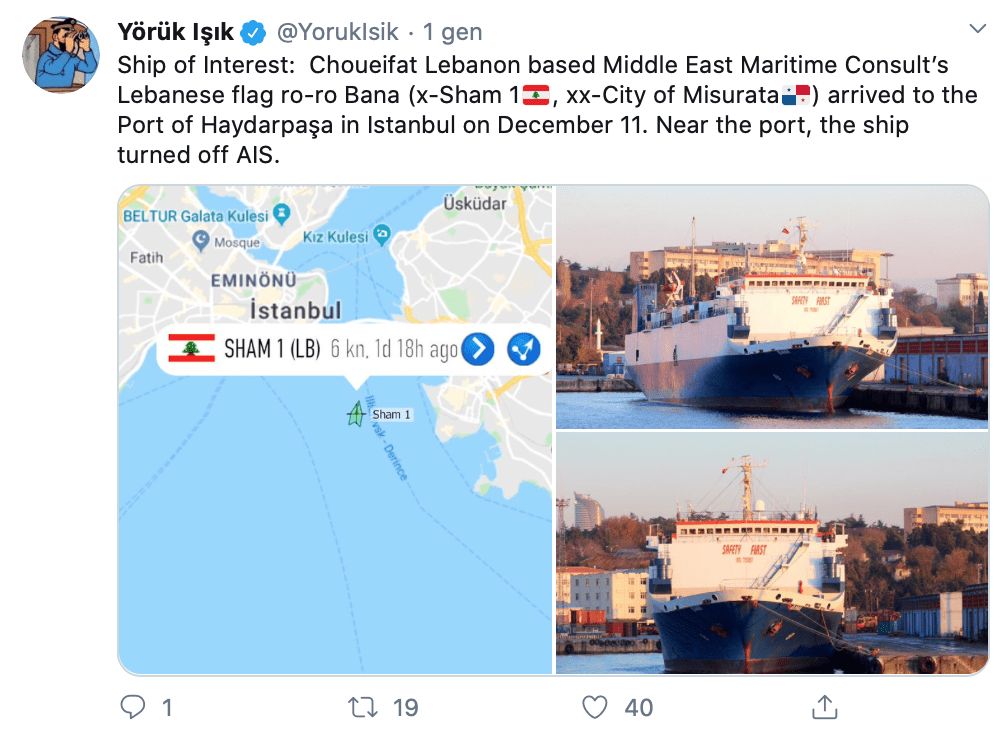1008x744 pixels.
Task: Reply to the tweet
Action: [x=133, y=708]
